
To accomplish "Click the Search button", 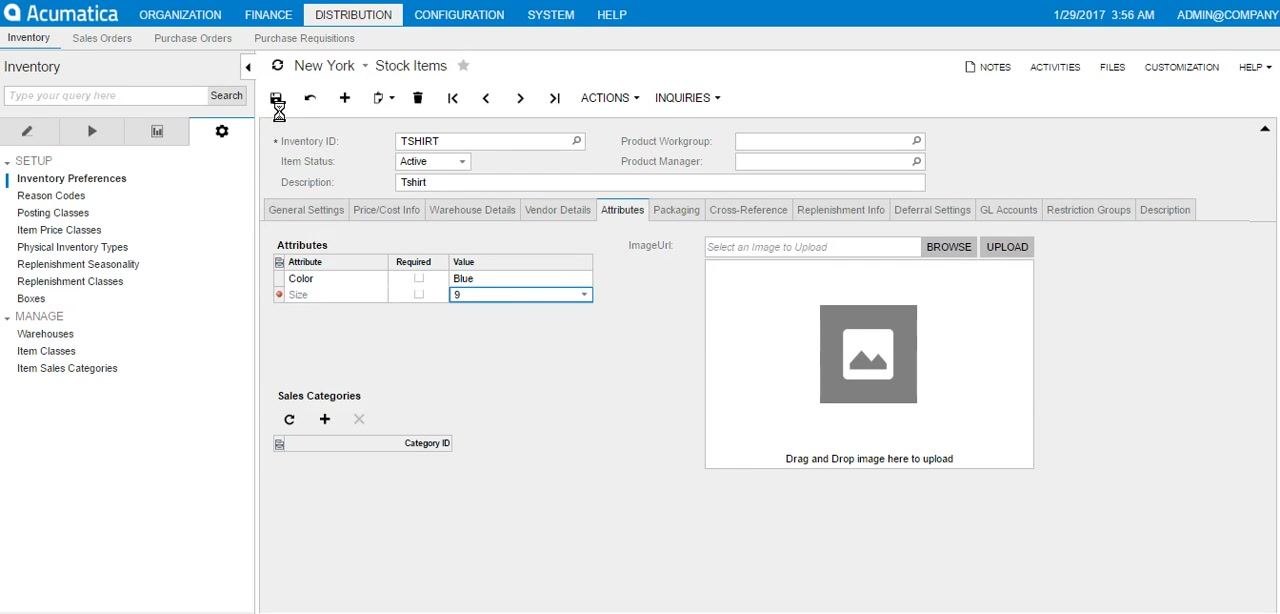I will 227,96.
